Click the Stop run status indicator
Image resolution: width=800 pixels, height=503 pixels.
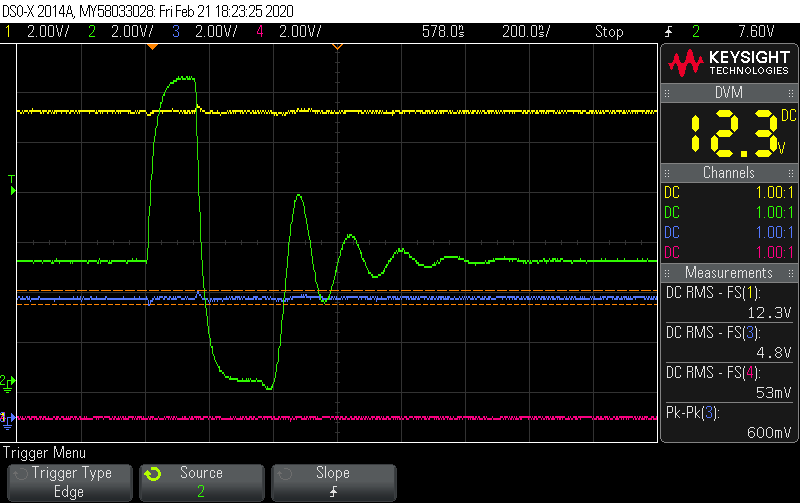point(609,32)
